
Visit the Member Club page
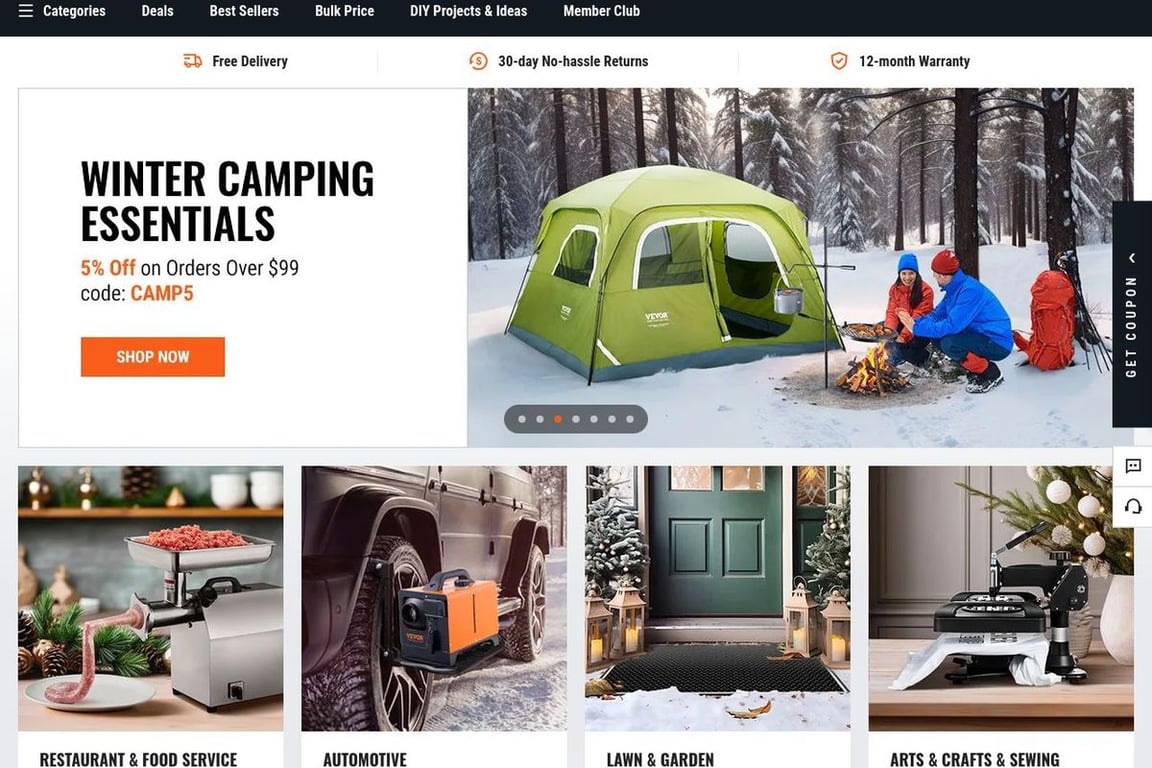pos(602,11)
